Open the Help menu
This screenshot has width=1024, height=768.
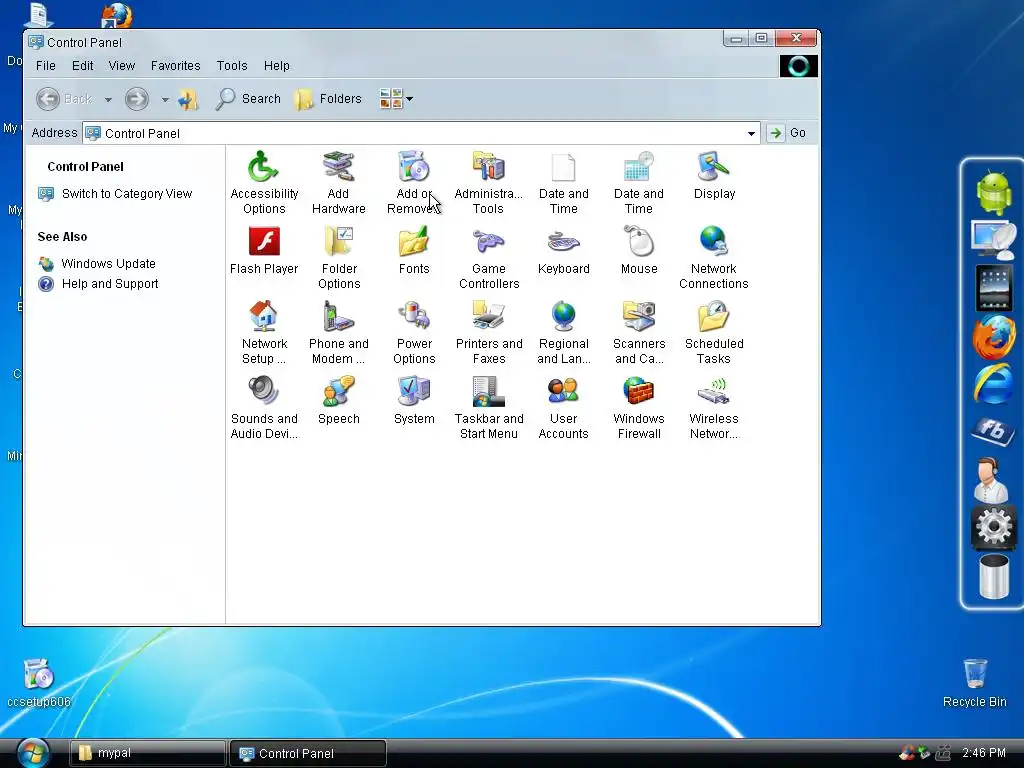coord(276,66)
